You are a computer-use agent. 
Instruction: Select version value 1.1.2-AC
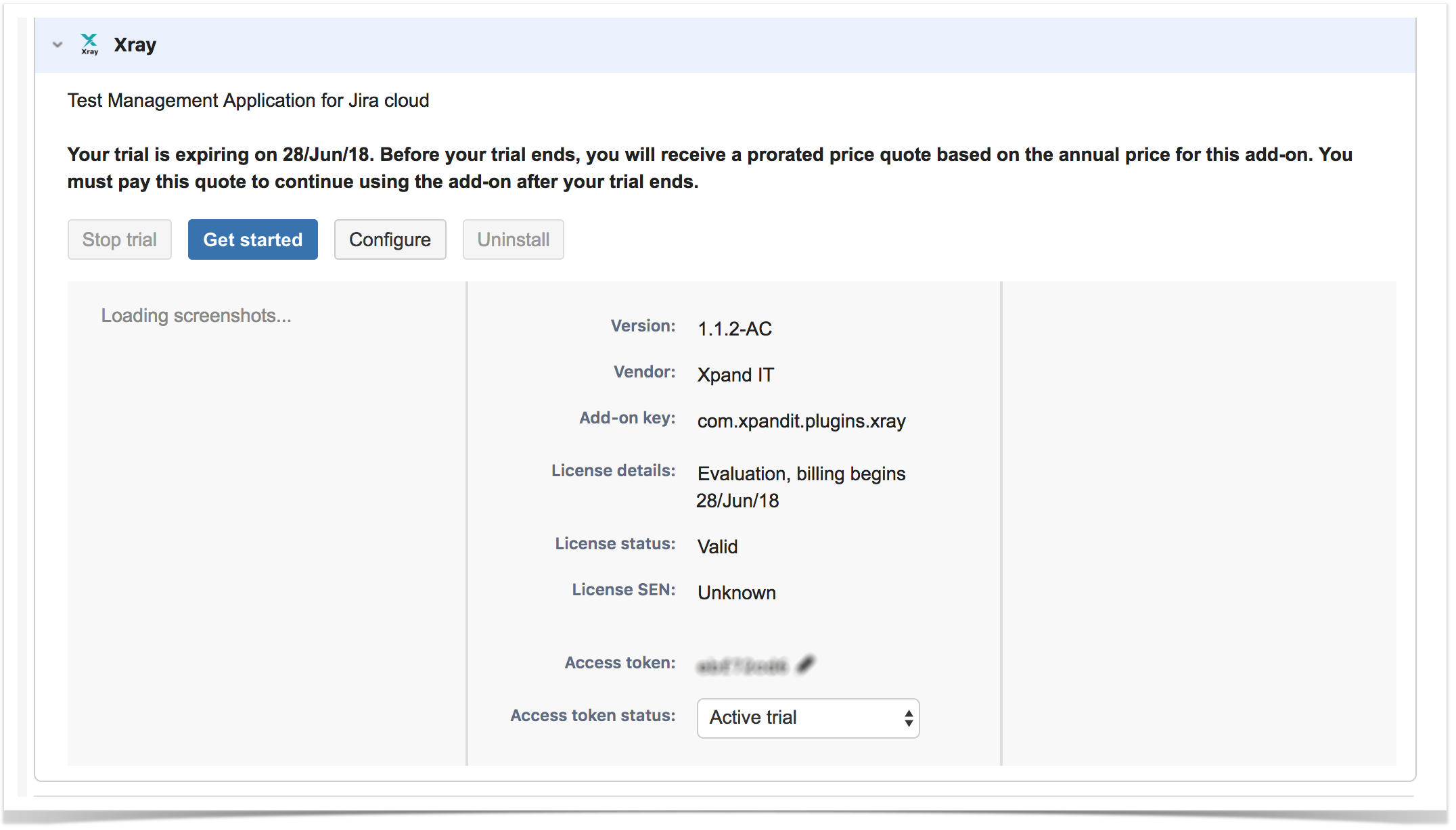pos(735,329)
